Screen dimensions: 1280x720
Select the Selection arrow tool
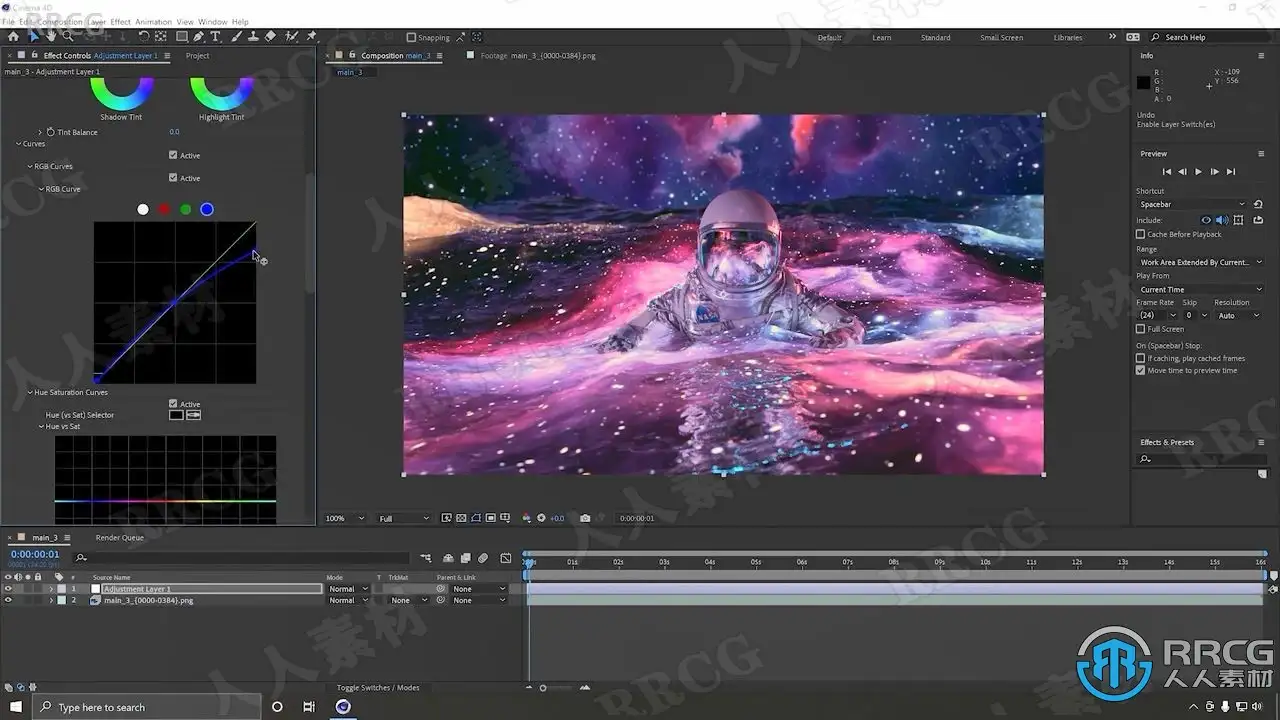tap(33, 37)
